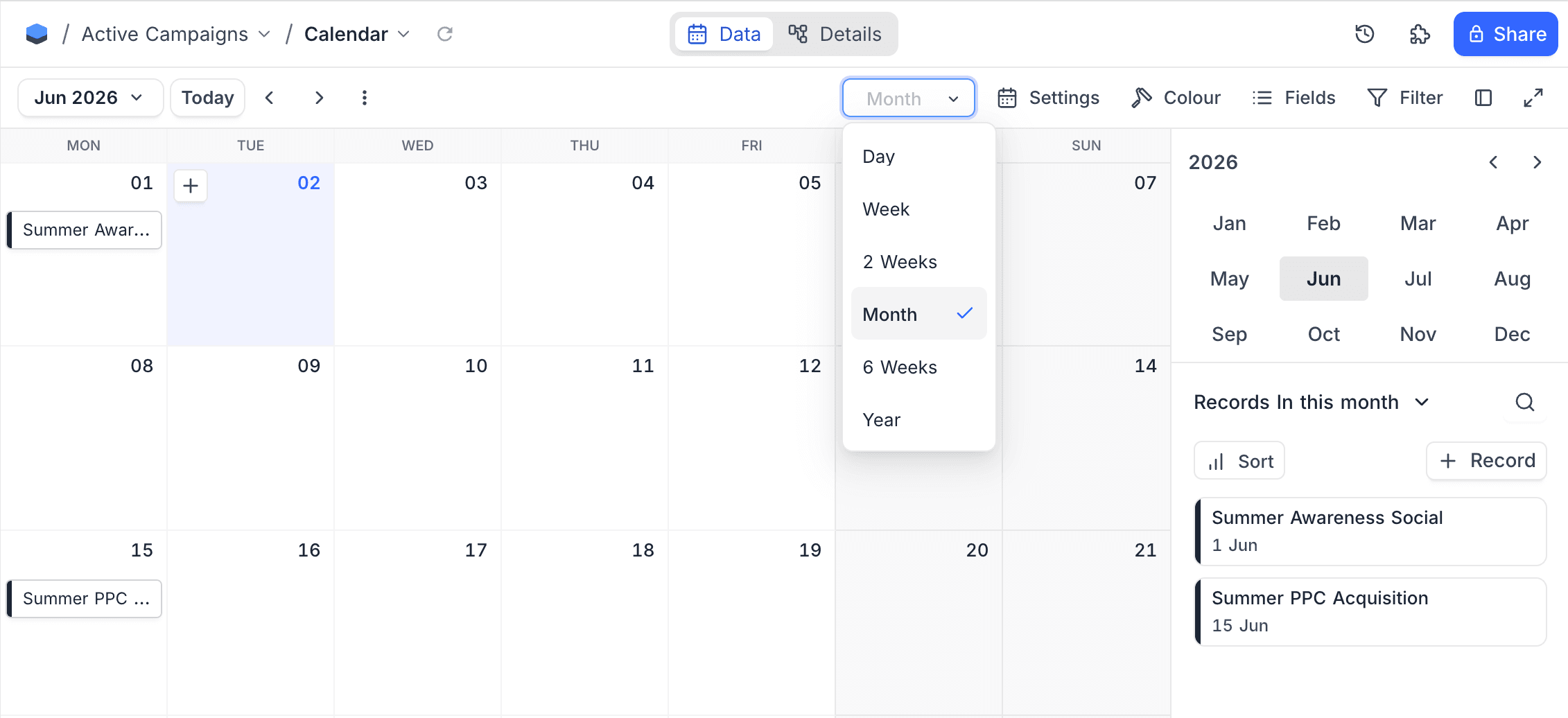Open the Jun 2026 date dropdown
Image resolution: width=1568 pixels, height=718 pixels.
(x=90, y=98)
